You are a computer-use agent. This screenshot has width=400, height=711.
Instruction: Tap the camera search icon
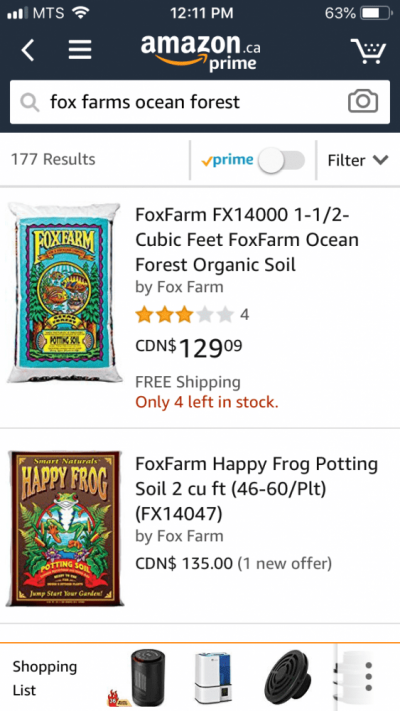[363, 102]
